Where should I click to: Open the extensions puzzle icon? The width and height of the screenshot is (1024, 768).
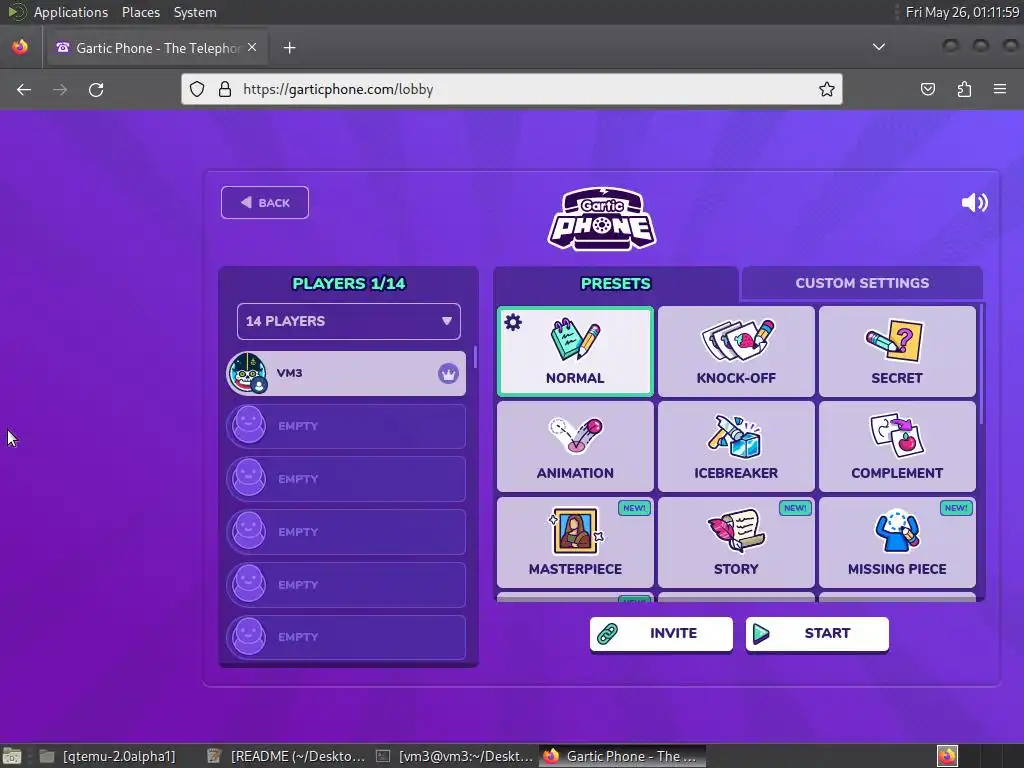tap(964, 89)
